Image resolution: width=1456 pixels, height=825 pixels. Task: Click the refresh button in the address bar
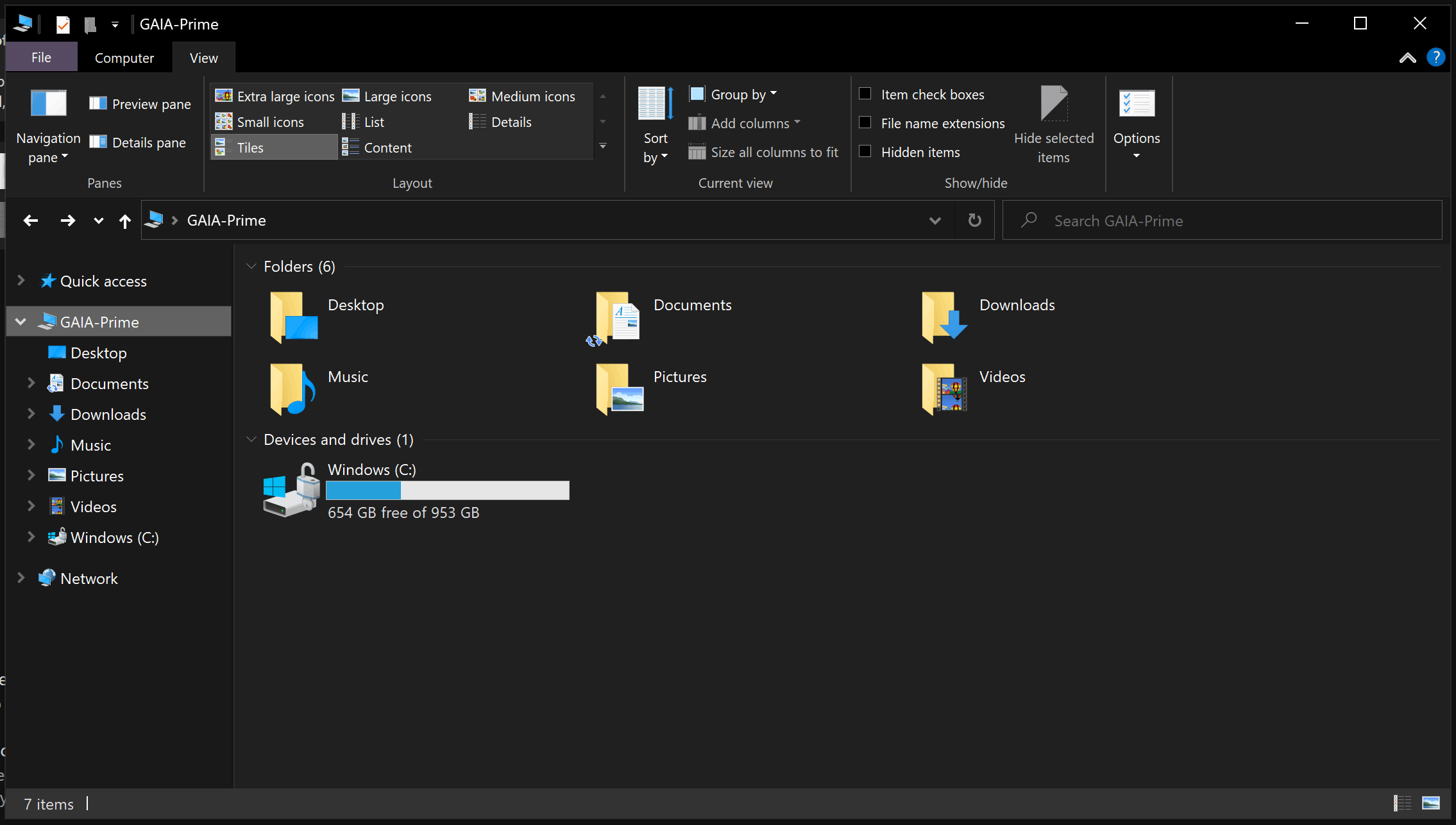pos(974,221)
